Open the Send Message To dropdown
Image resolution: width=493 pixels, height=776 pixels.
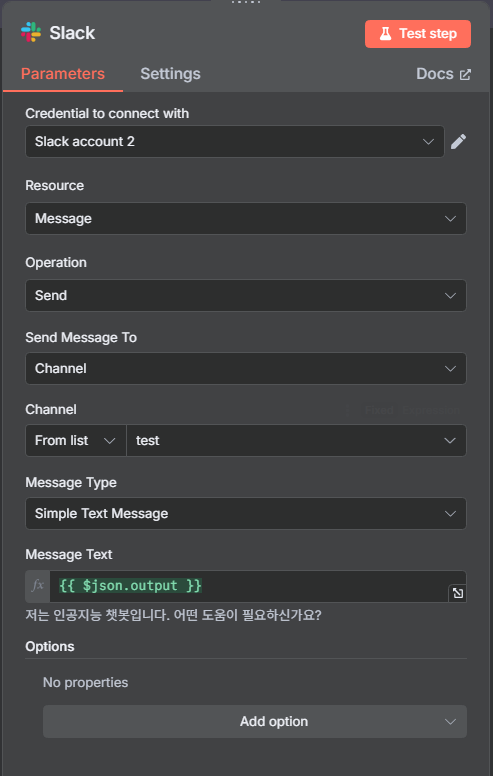tap(246, 368)
